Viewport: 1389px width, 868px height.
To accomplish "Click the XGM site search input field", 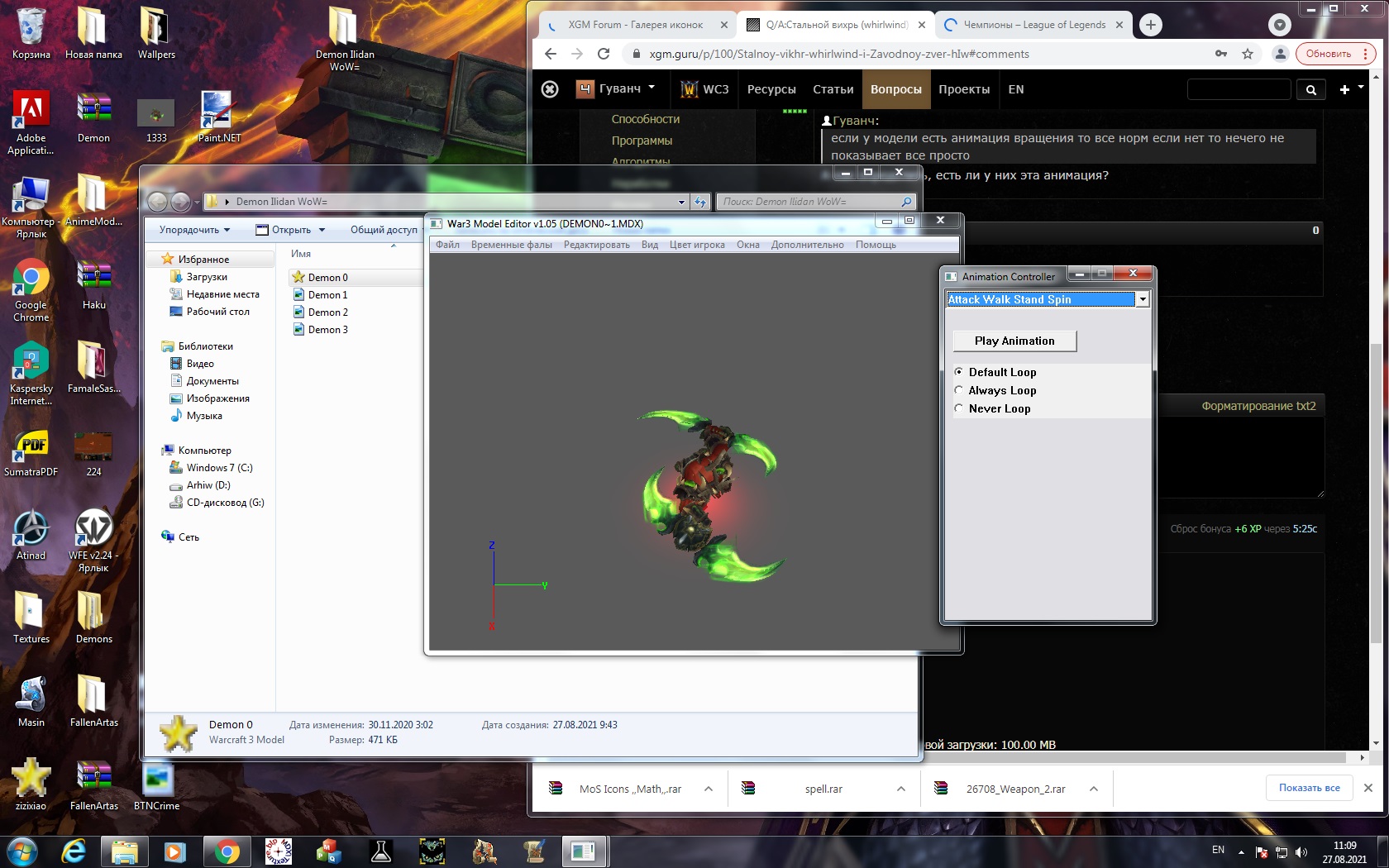I will (1239, 89).
